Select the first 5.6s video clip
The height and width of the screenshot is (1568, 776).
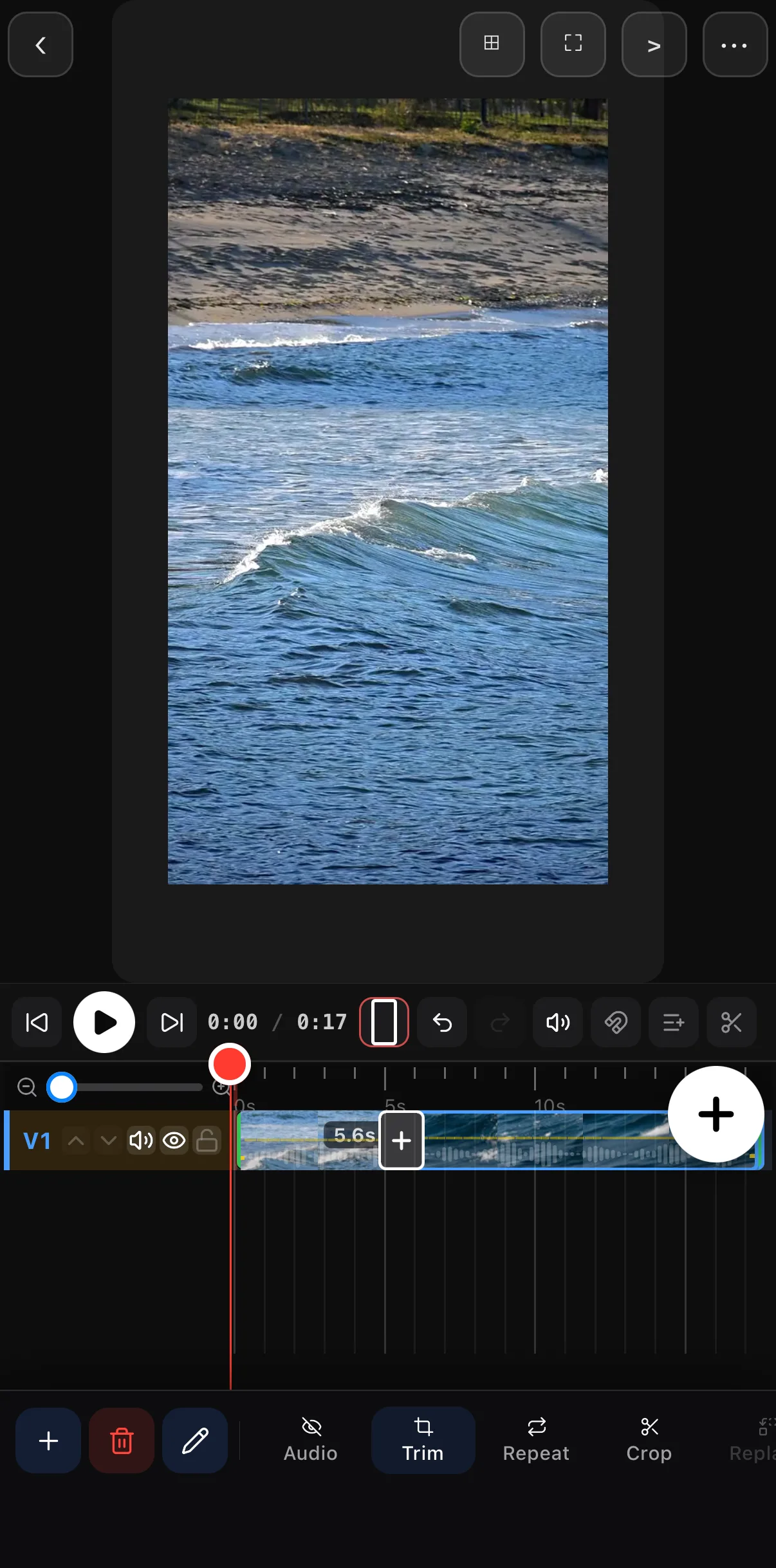tap(309, 1141)
